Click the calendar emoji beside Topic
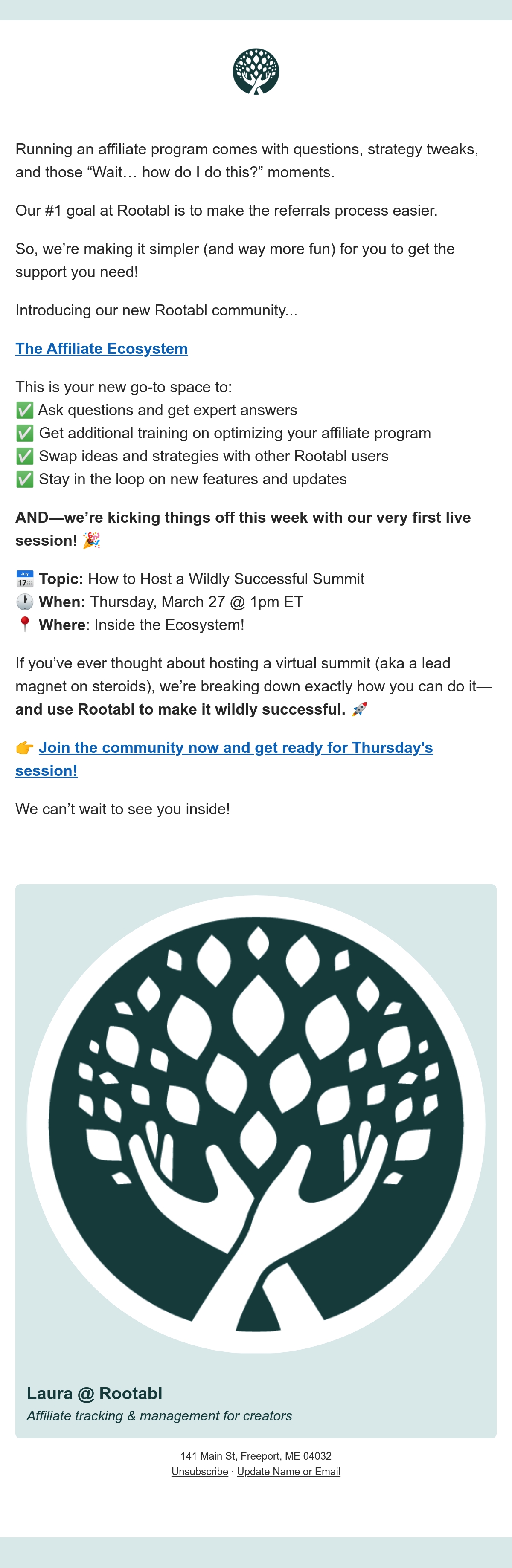 [25, 579]
